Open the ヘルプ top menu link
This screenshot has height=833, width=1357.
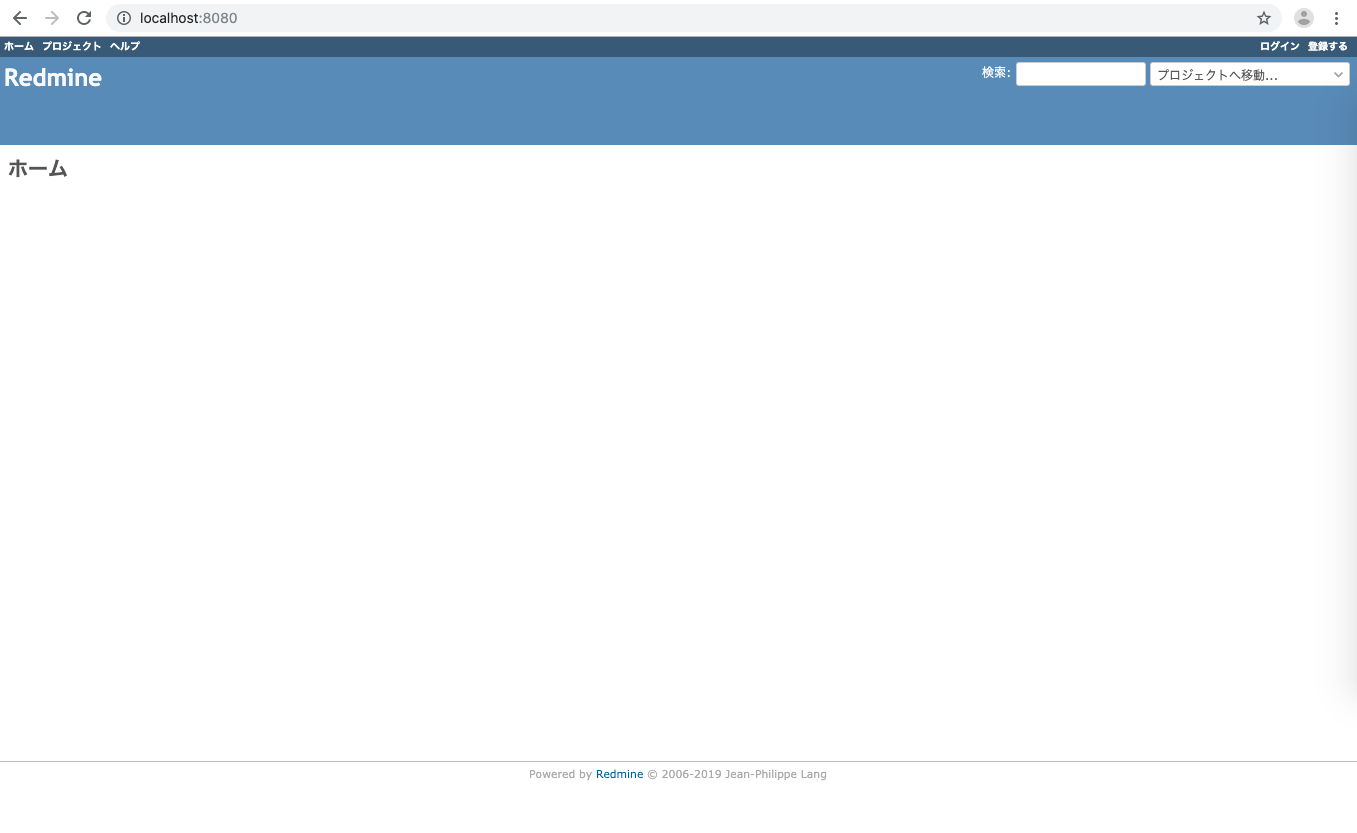point(125,46)
